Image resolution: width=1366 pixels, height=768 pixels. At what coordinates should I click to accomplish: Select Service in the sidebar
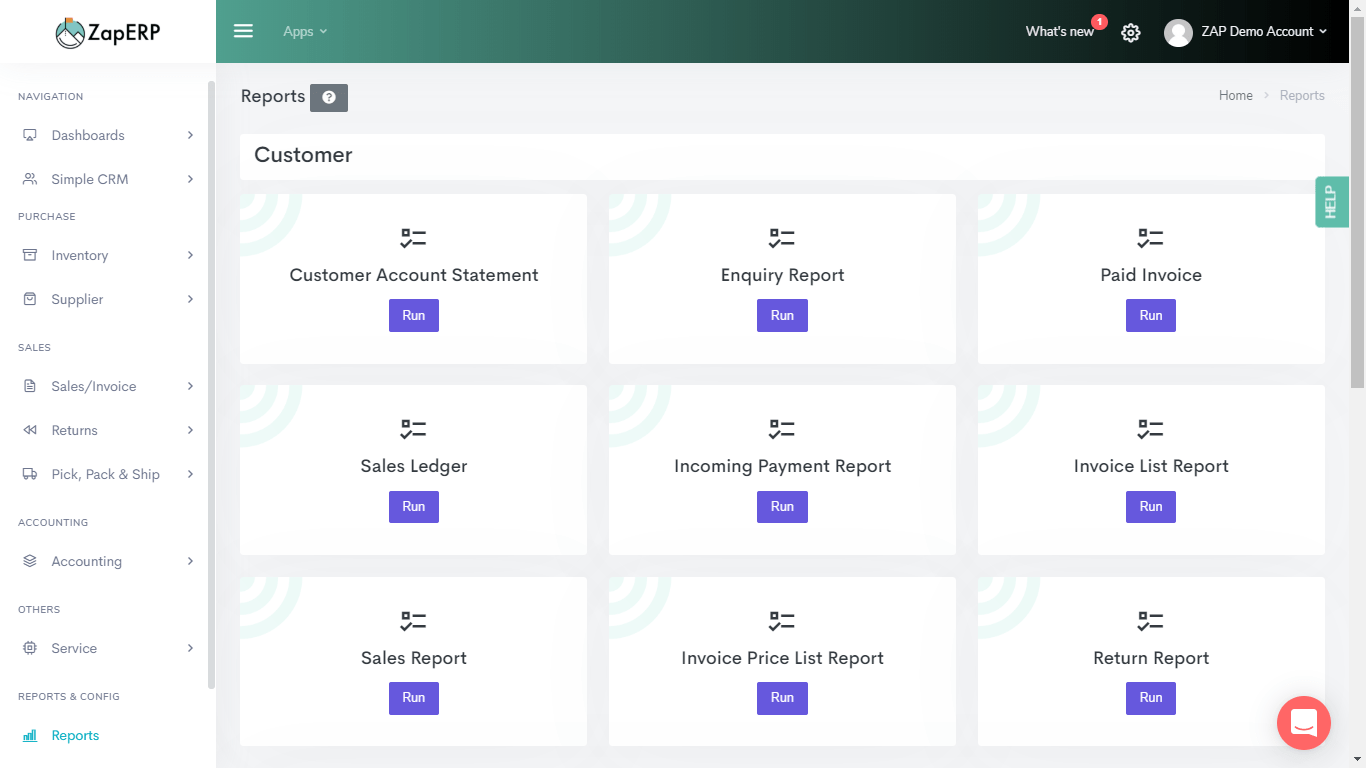[x=108, y=648]
